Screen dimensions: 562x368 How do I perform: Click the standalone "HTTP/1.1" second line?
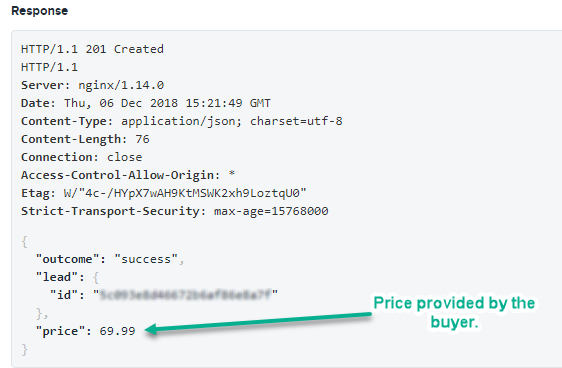(x=49, y=67)
